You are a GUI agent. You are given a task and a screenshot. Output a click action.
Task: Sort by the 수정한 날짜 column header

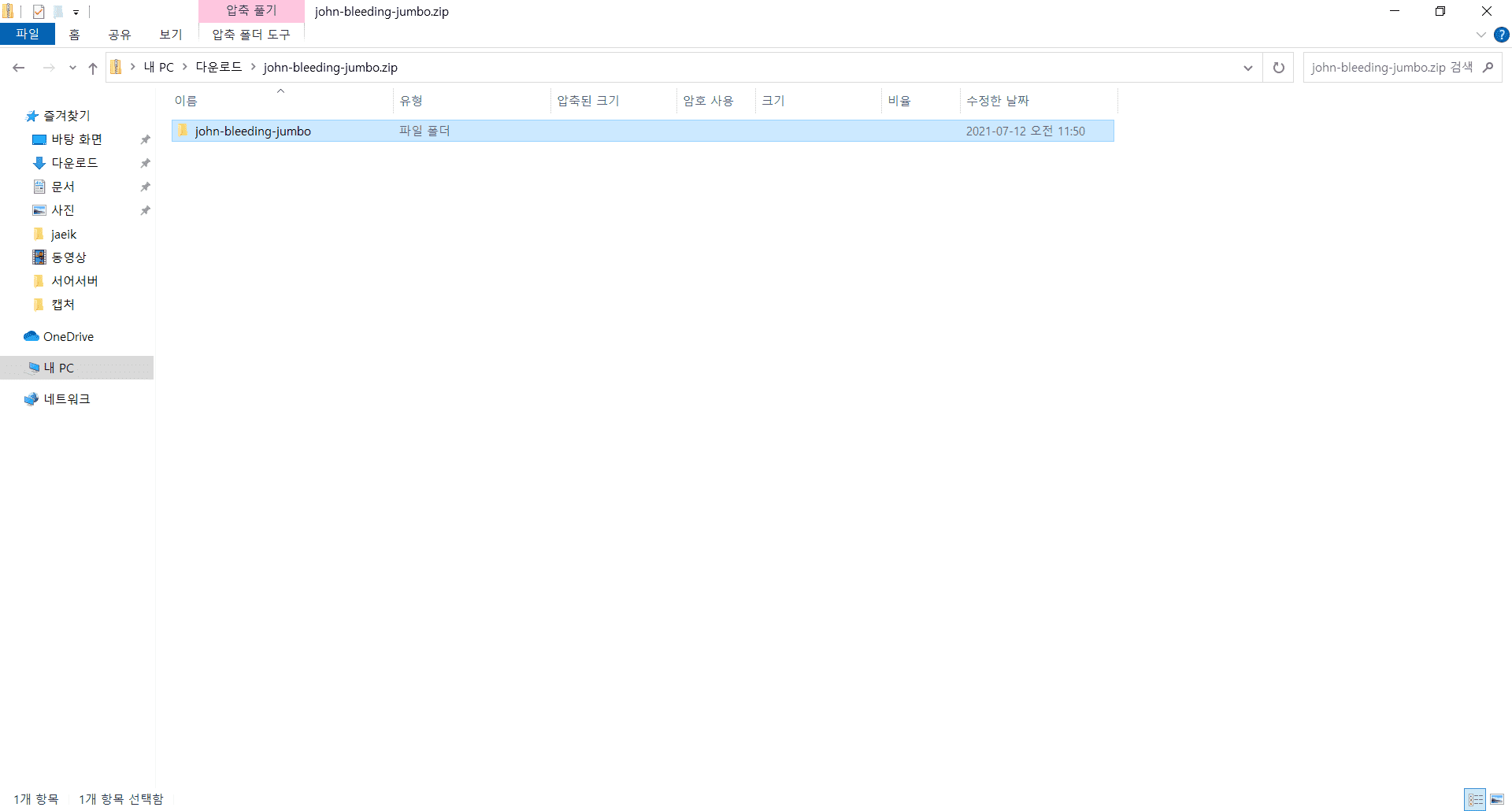[1039, 101]
